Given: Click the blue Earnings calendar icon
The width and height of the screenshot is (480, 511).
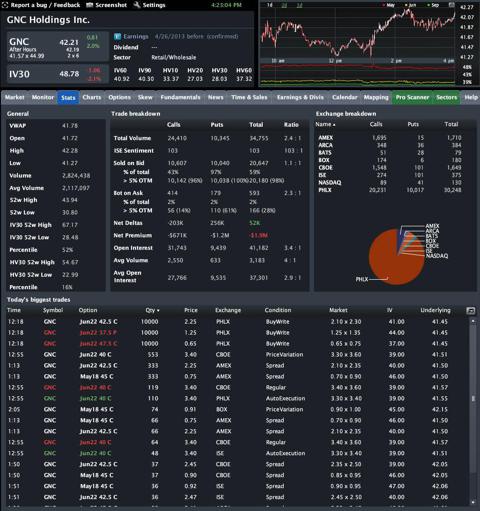Looking at the screenshot, I should click(x=117, y=36).
